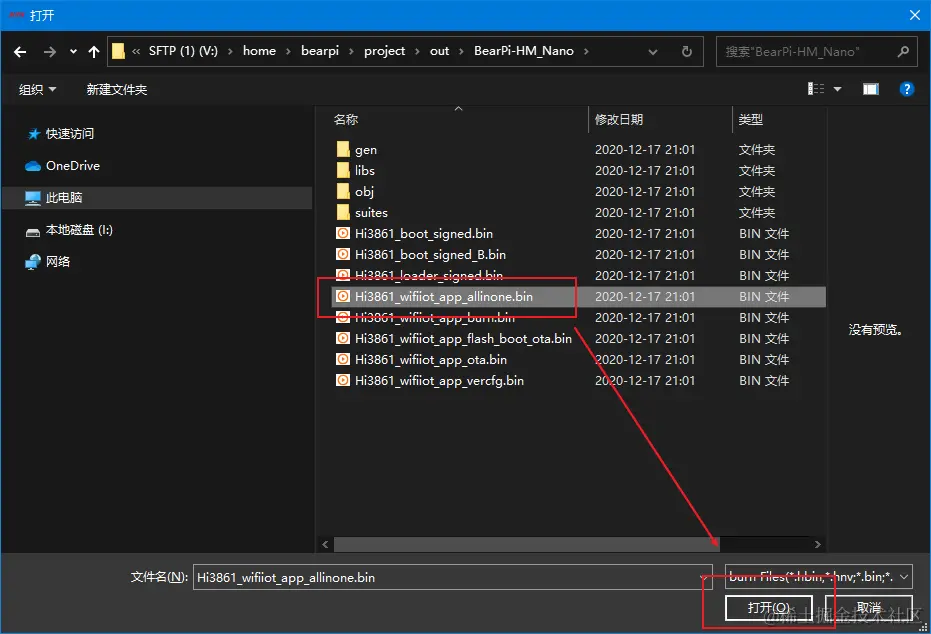
Task: Select 网络 in the navigation pane
Action: (x=58, y=261)
